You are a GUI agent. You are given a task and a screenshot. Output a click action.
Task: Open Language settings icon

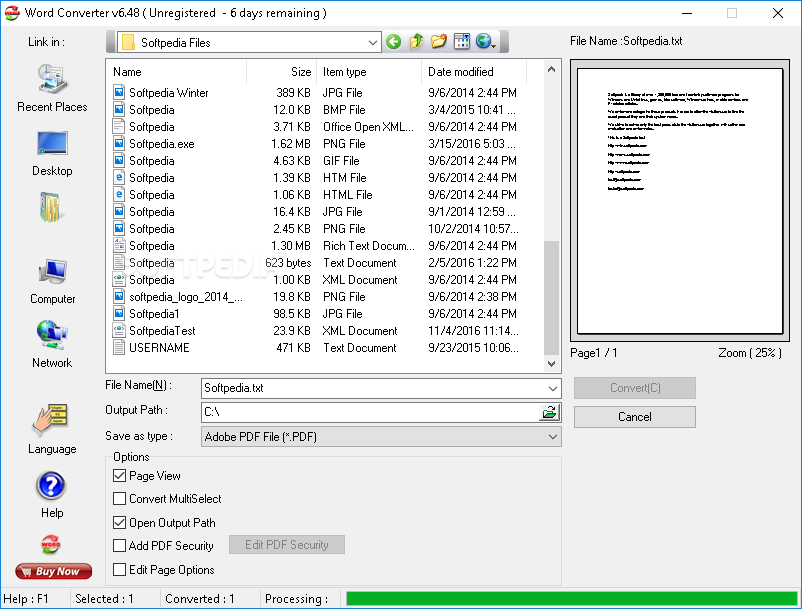(x=51, y=420)
